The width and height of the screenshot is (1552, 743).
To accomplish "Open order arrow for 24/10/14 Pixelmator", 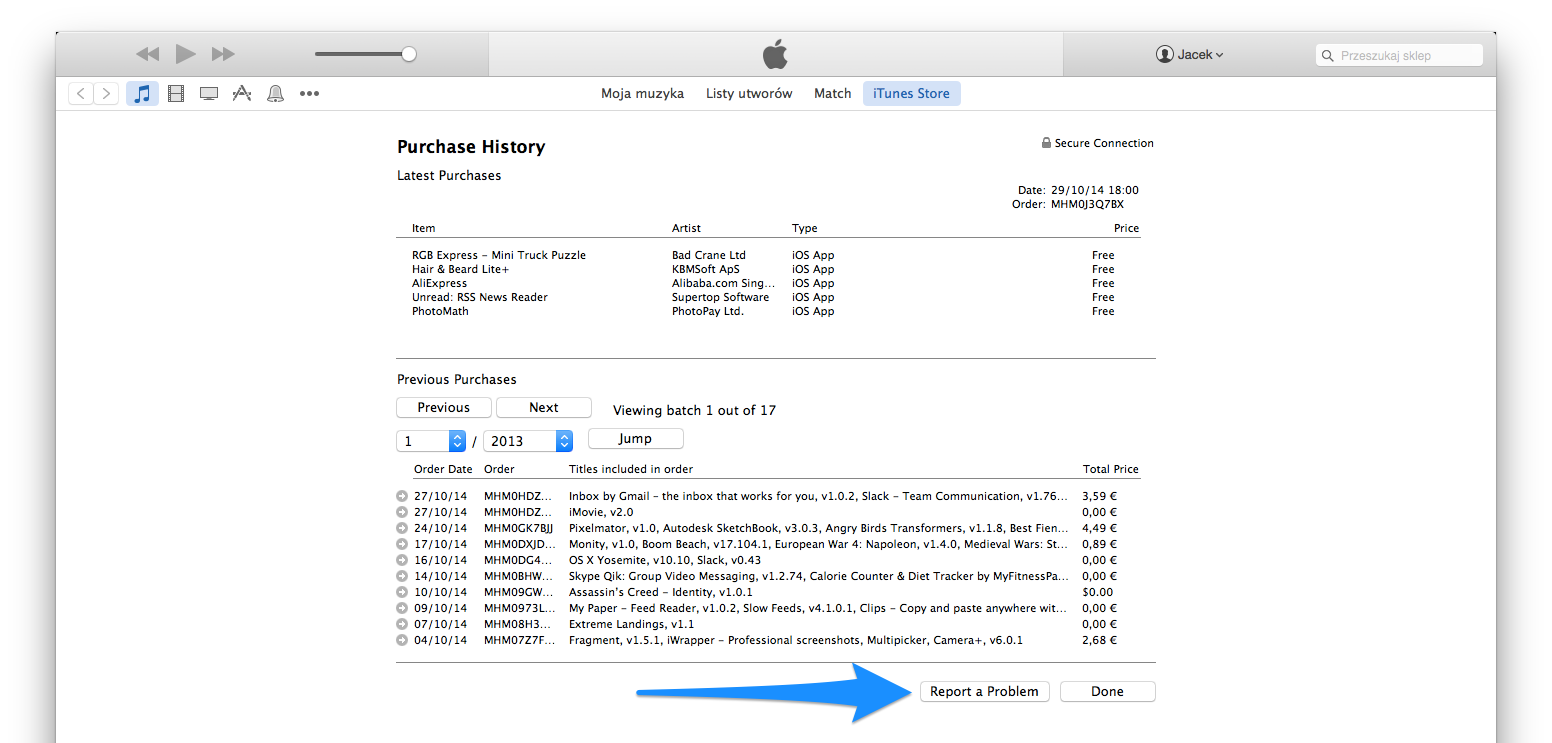I will pos(402,528).
